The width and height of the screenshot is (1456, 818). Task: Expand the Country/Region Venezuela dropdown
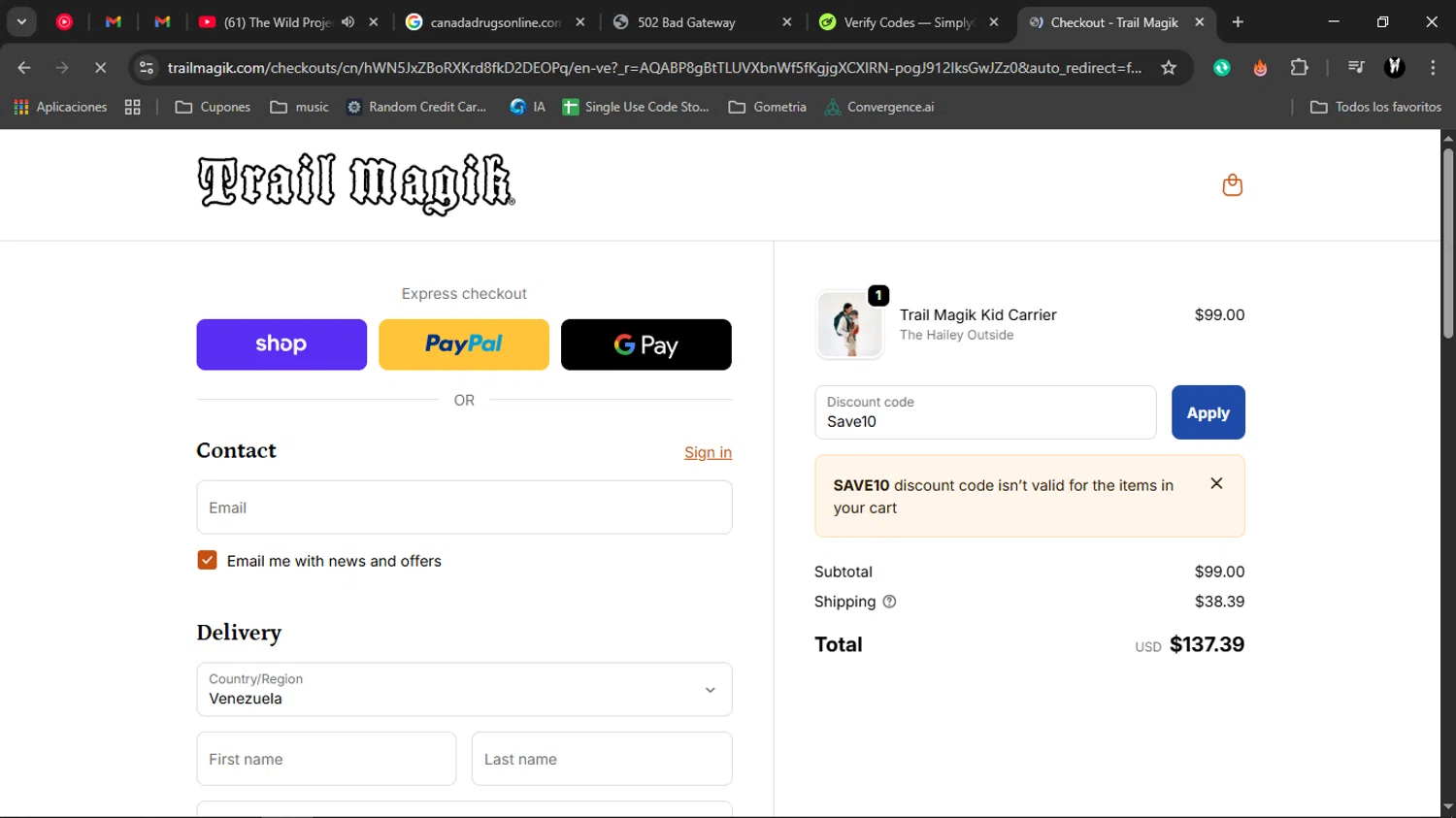tap(464, 689)
